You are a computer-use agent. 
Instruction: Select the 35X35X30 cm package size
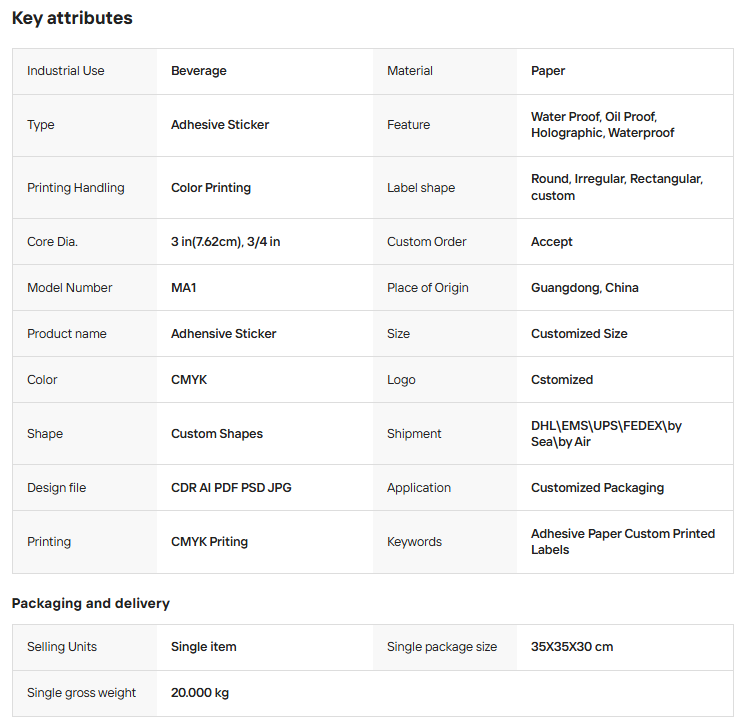[572, 647]
